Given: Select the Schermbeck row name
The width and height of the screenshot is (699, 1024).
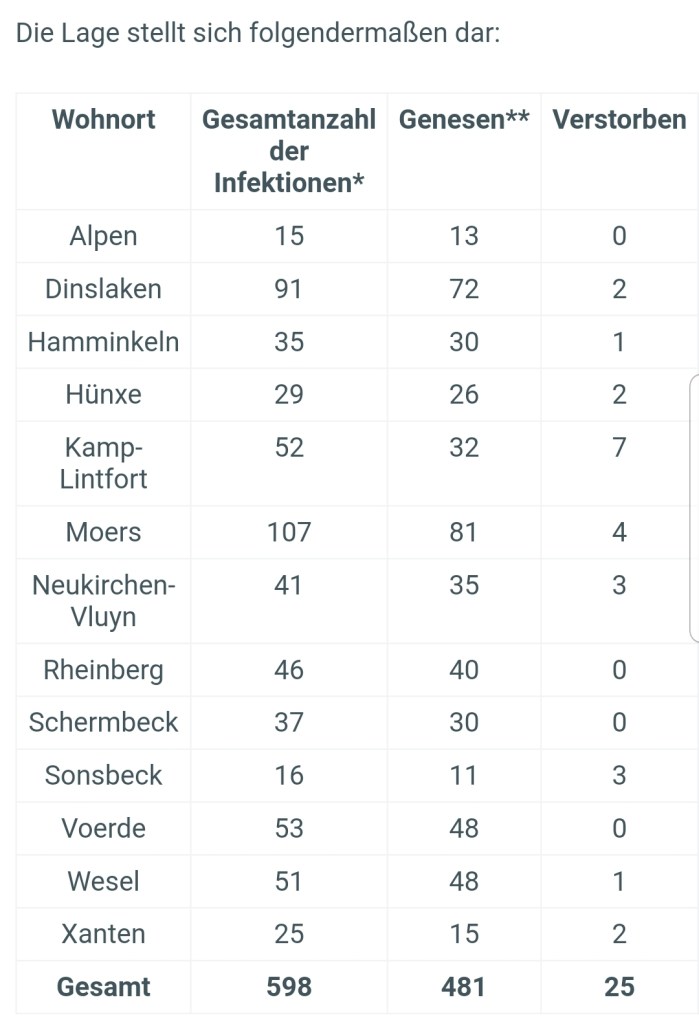Looking at the screenshot, I should [103, 723].
